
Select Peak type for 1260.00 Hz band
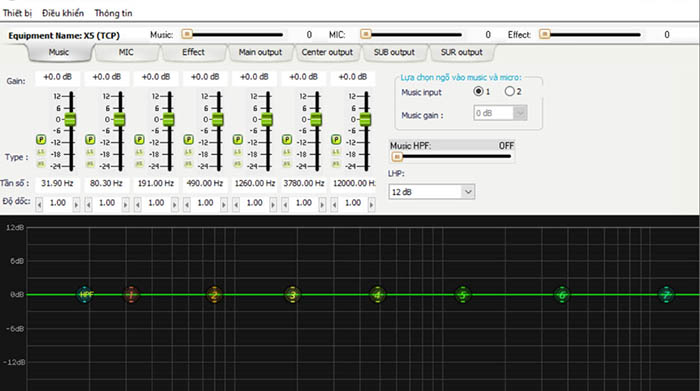click(238, 140)
